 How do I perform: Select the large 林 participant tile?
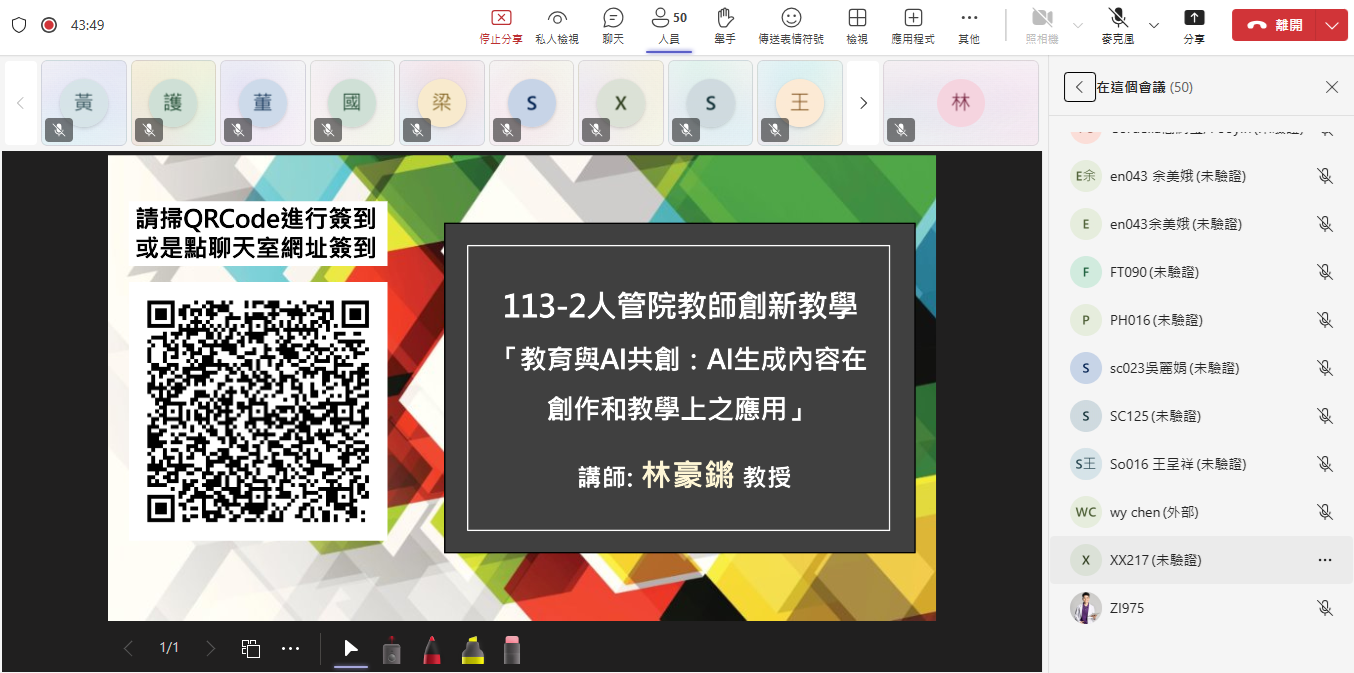961,102
